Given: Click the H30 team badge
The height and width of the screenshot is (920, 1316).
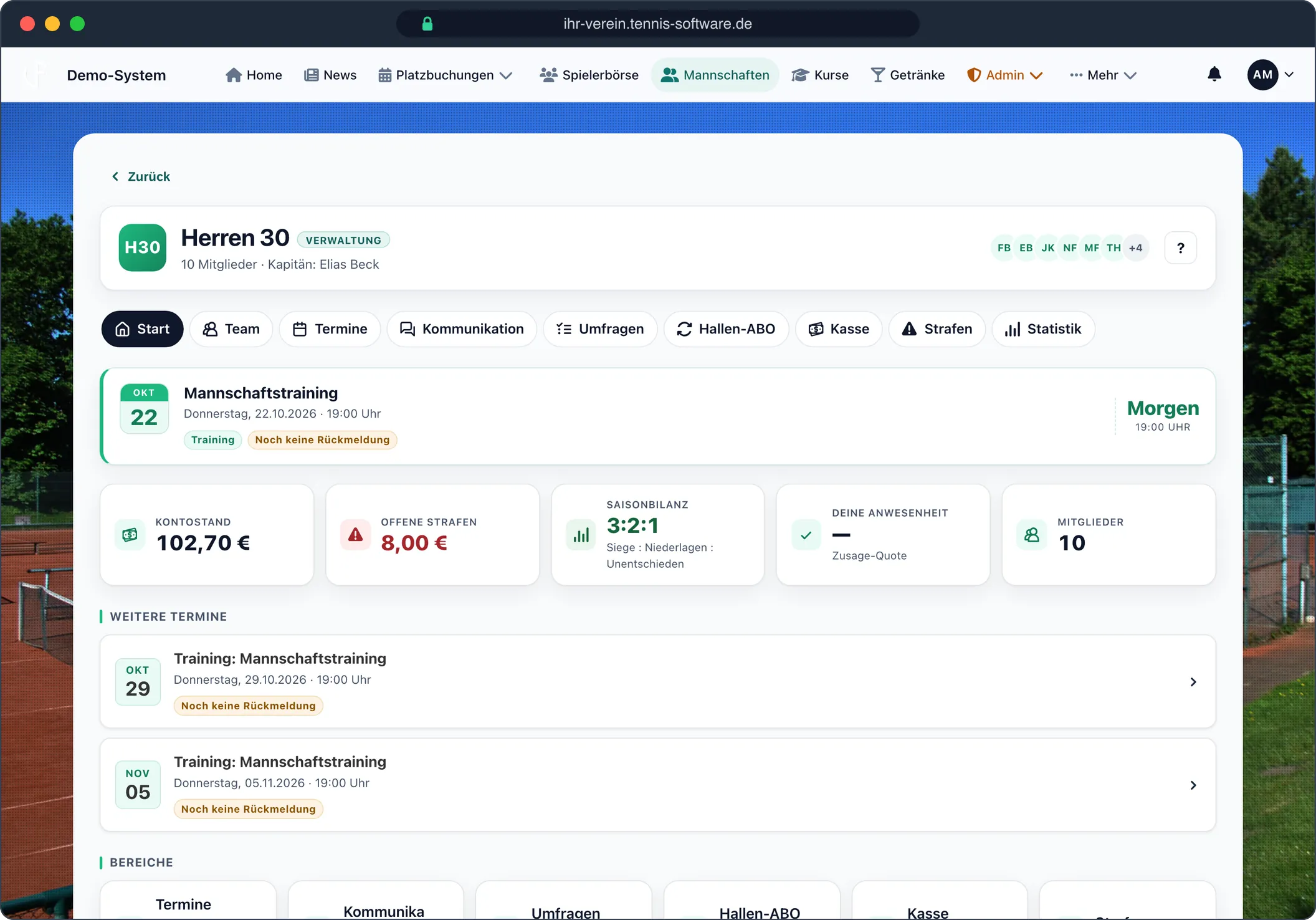Looking at the screenshot, I should (143, 247).
